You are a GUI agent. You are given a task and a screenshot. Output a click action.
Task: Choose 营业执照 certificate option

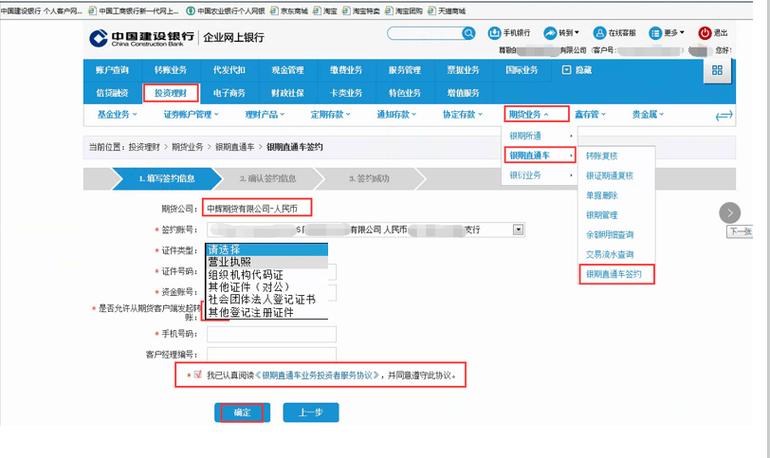[x=267, y=262]
